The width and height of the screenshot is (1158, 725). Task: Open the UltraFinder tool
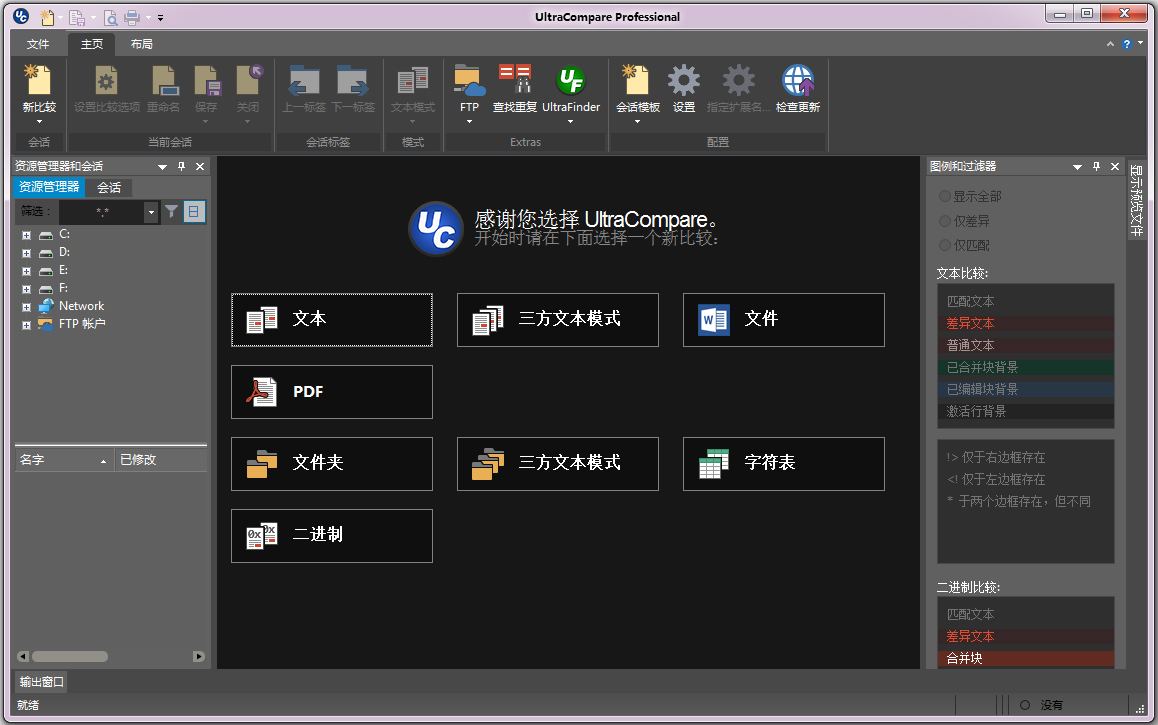[570, 82]
